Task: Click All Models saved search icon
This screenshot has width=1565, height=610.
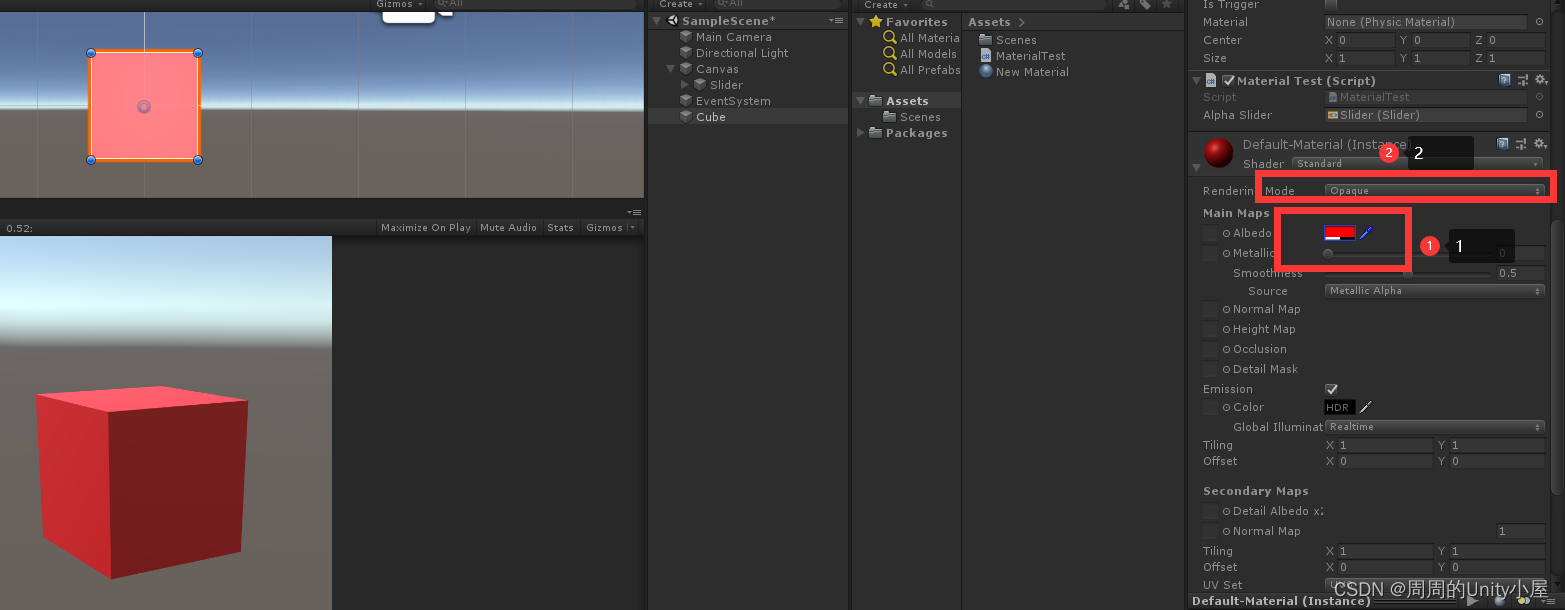Action: tap(890, 54)
